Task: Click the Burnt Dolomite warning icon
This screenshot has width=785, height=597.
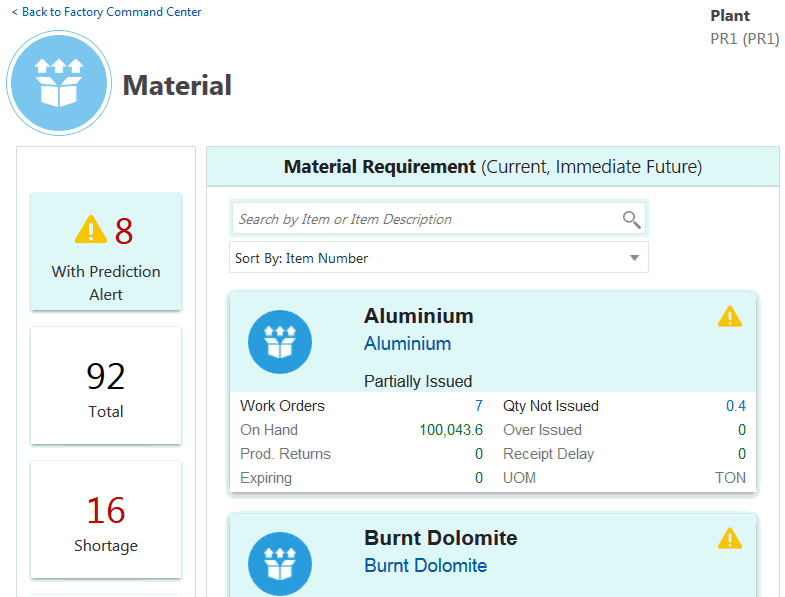Action: pyautogui.click(x=729, y=538)
